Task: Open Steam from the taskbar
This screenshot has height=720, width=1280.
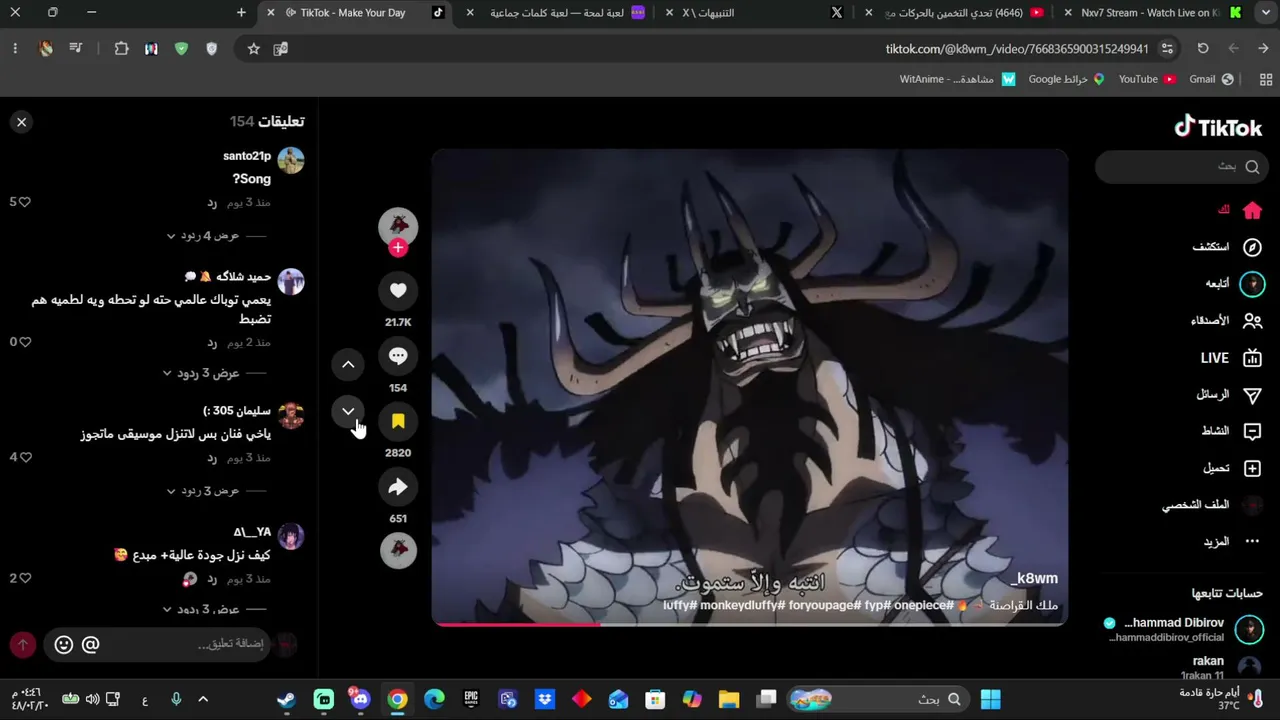Action: pyautogui.click(x=287, y=699)
